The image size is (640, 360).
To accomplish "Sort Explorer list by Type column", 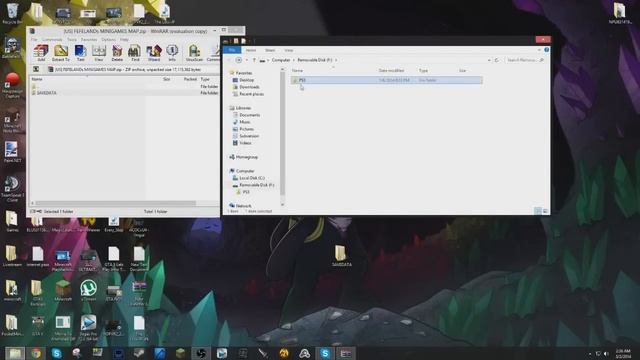I will [423, 71].
